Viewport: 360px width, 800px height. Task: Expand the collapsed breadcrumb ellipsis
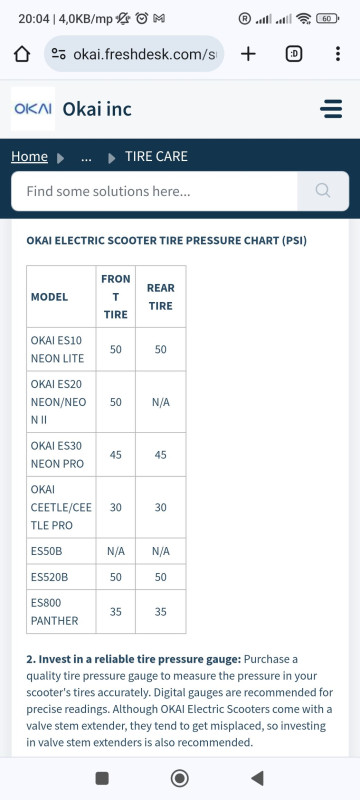pos(86,157)
